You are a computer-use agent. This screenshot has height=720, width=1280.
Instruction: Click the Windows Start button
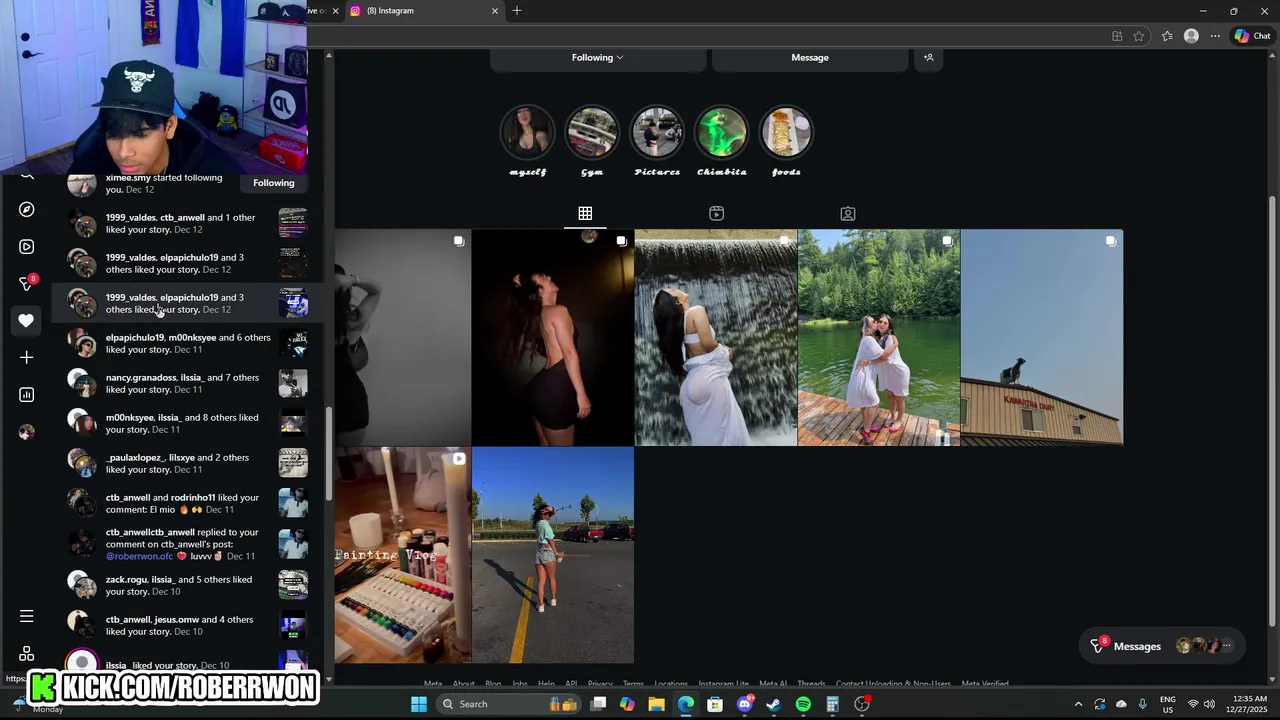click(x=419, y=704)
